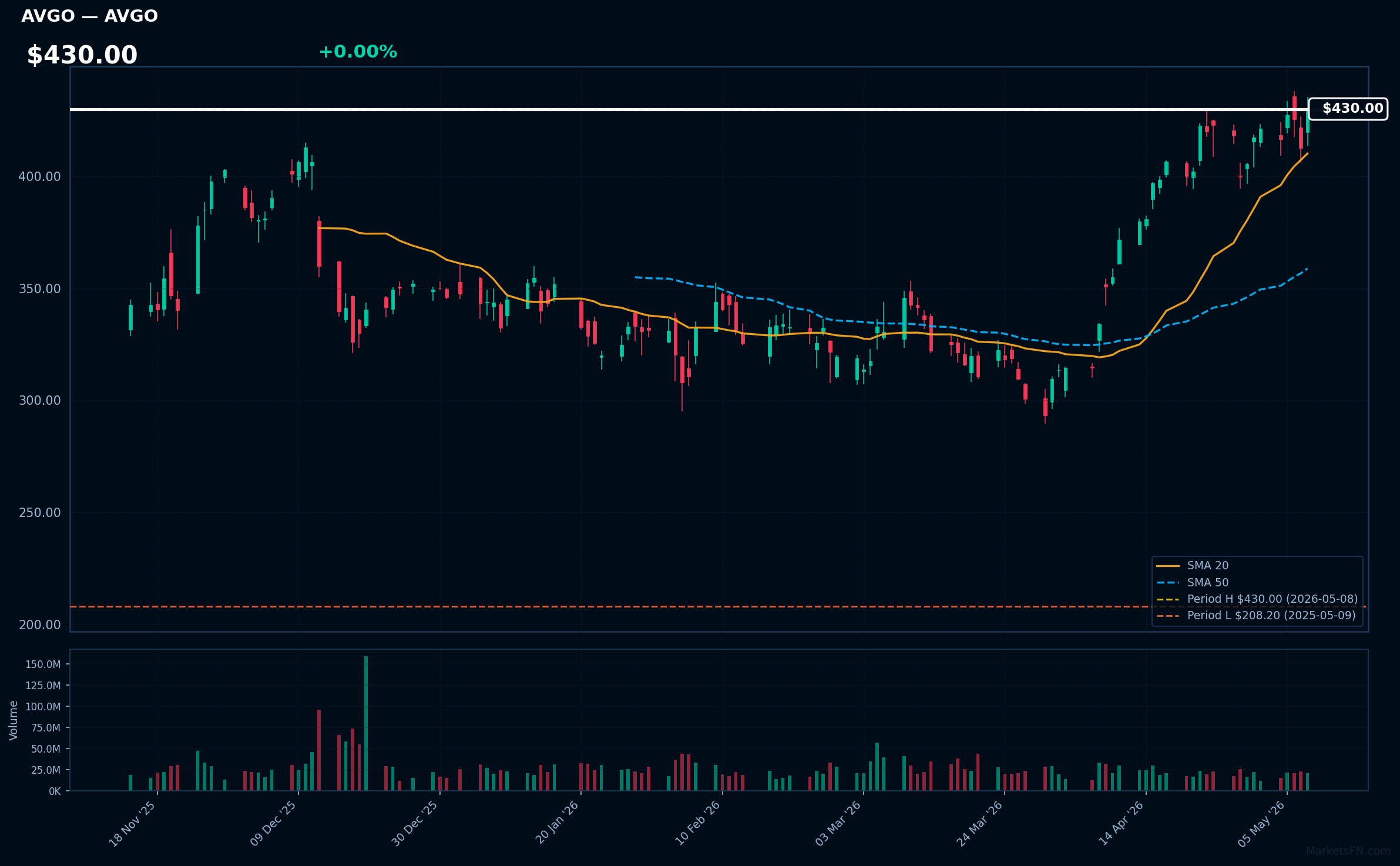Click the 05 May '26 date label
This screenshot has height=866, width=1400.
1263,824
